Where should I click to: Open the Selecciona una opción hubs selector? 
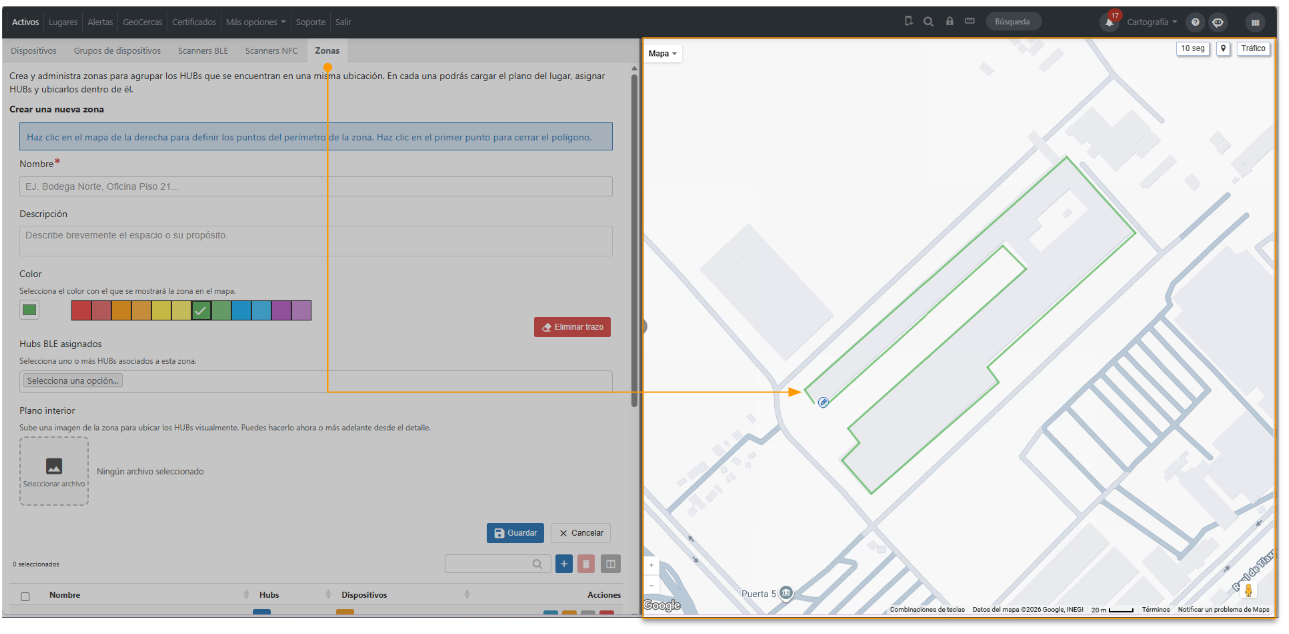(x=316, y=381)
